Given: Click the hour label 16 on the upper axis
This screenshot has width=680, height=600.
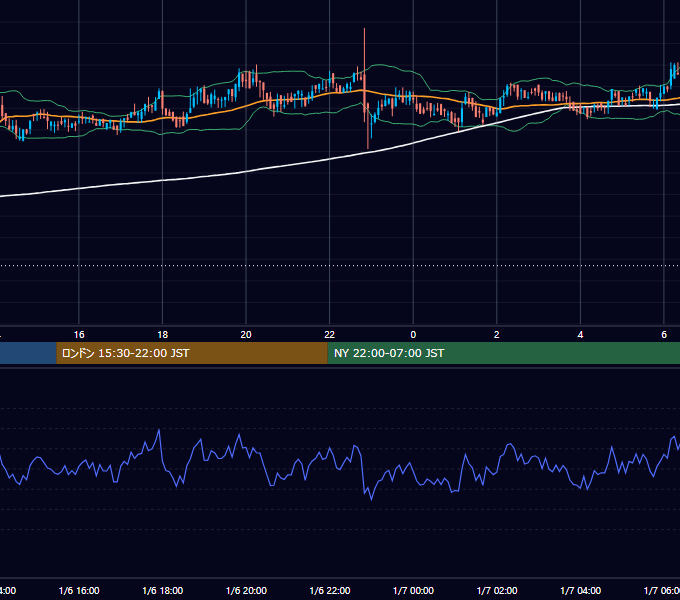Looking at the screenshot, I should (x=79, y=335).
